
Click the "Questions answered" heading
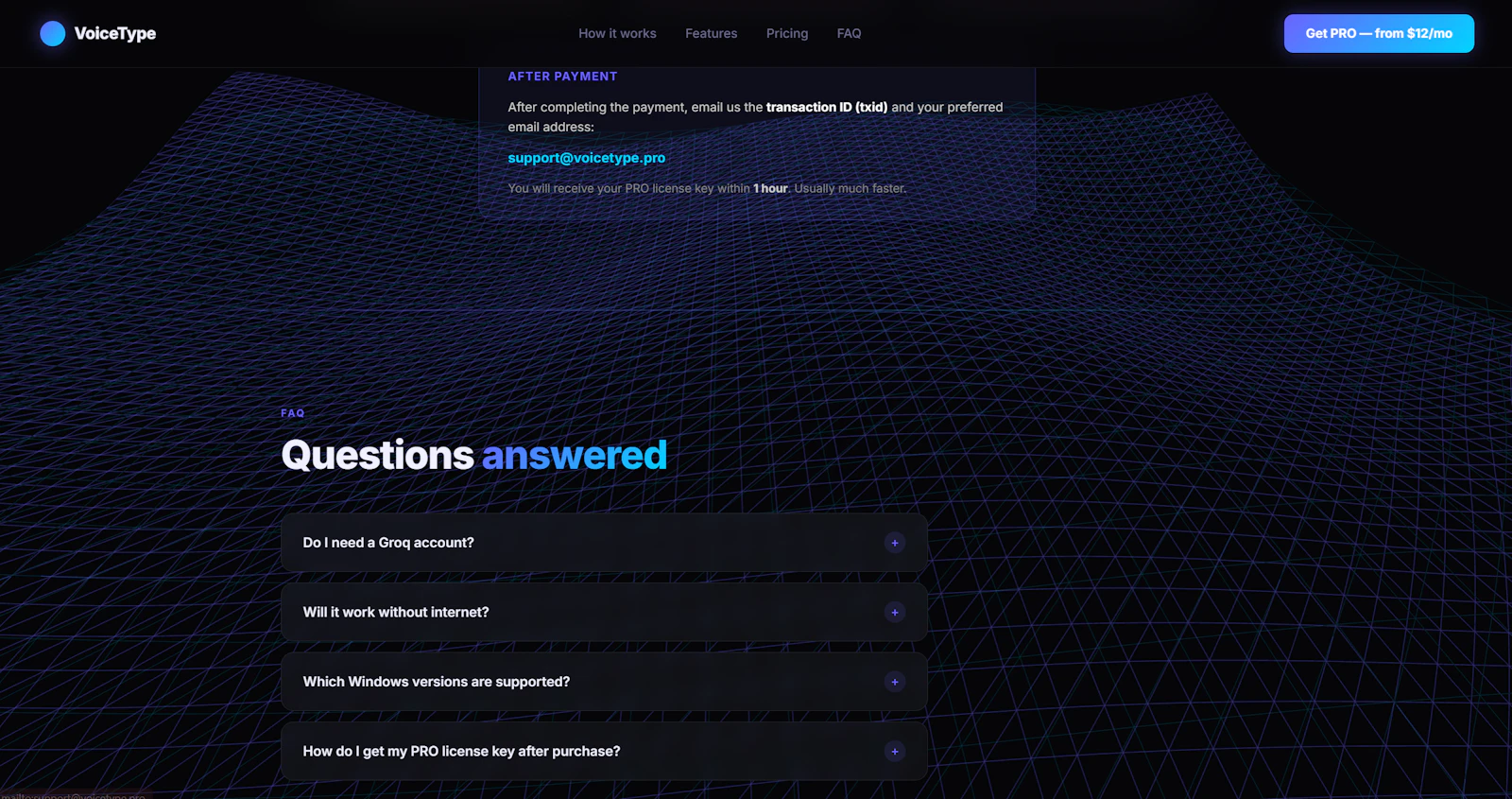[x=474, y=455]
